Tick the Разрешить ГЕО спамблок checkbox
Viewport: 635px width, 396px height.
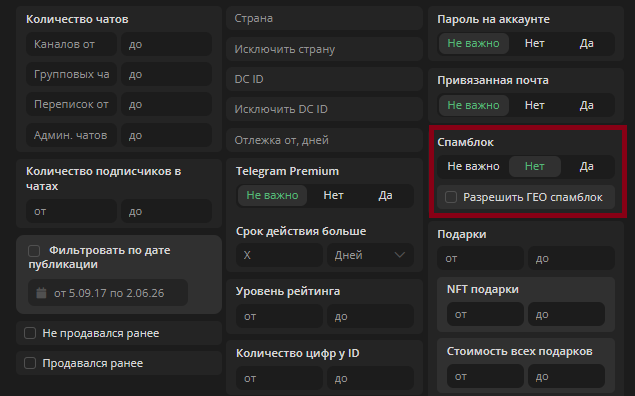tap(451, 197)
